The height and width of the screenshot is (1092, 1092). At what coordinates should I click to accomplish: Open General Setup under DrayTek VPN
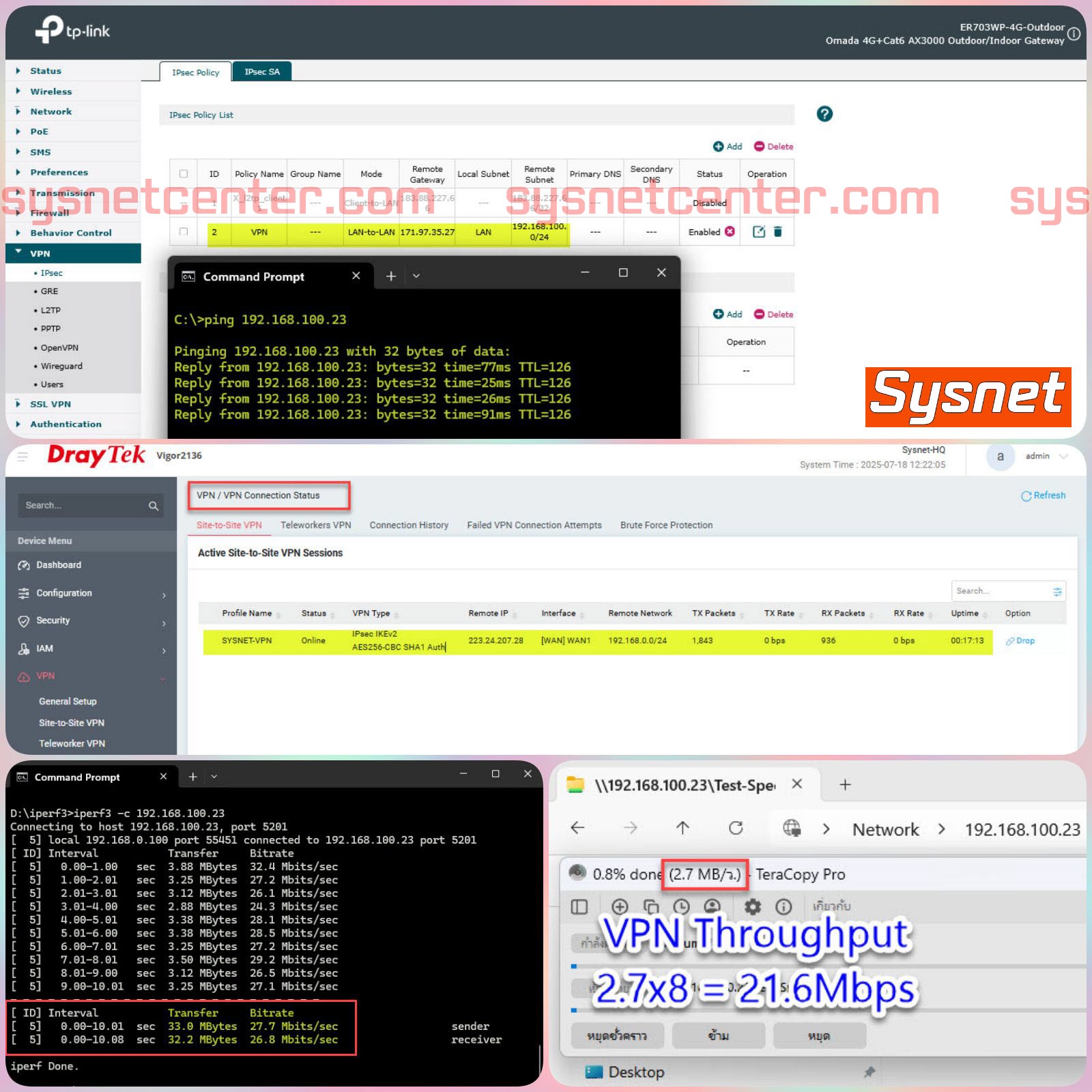point(68,702)
